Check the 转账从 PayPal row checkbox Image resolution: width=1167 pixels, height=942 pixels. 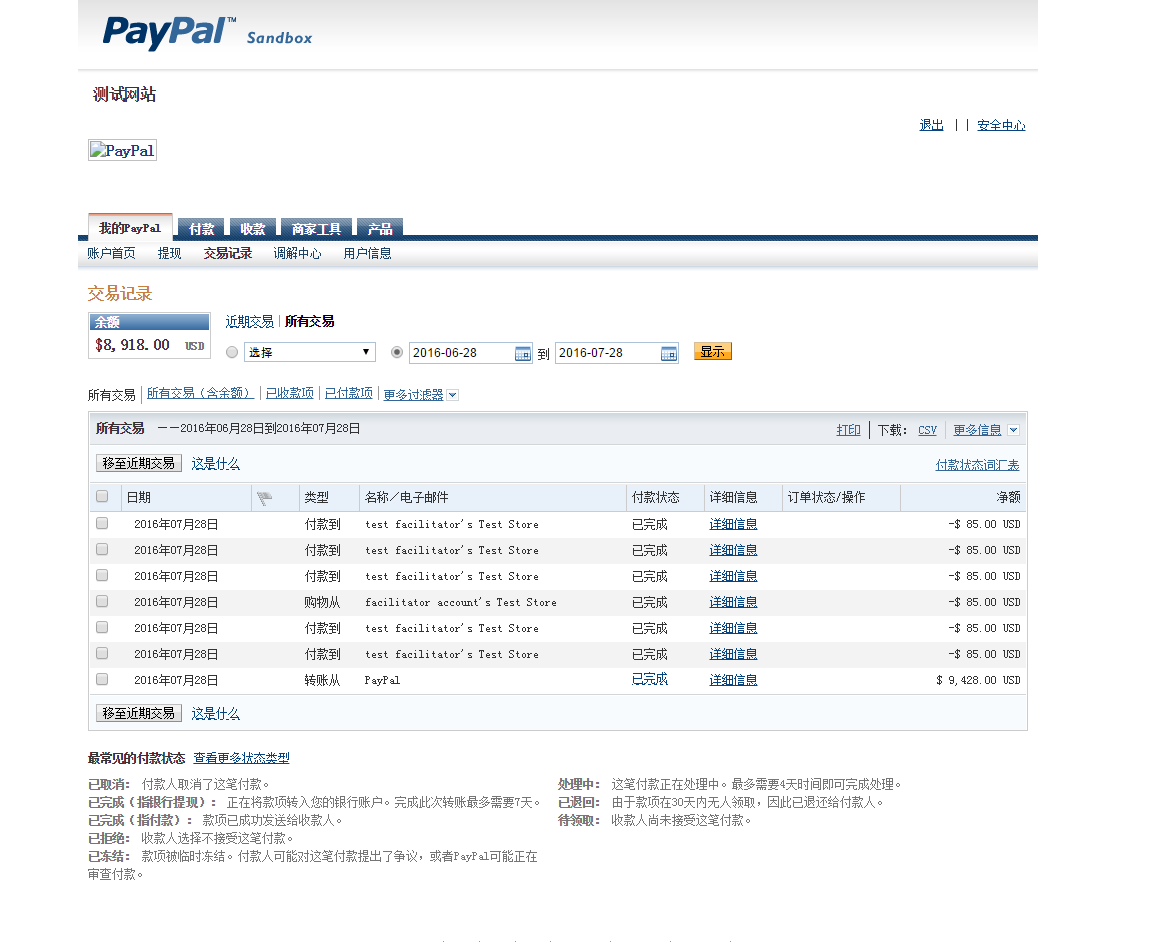102,679
